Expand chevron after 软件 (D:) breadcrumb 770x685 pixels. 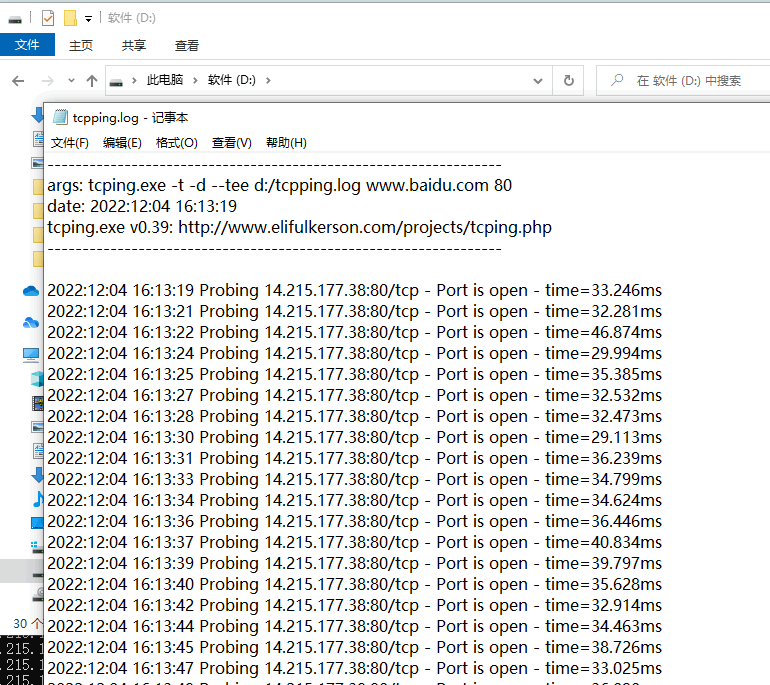(268, 80)
